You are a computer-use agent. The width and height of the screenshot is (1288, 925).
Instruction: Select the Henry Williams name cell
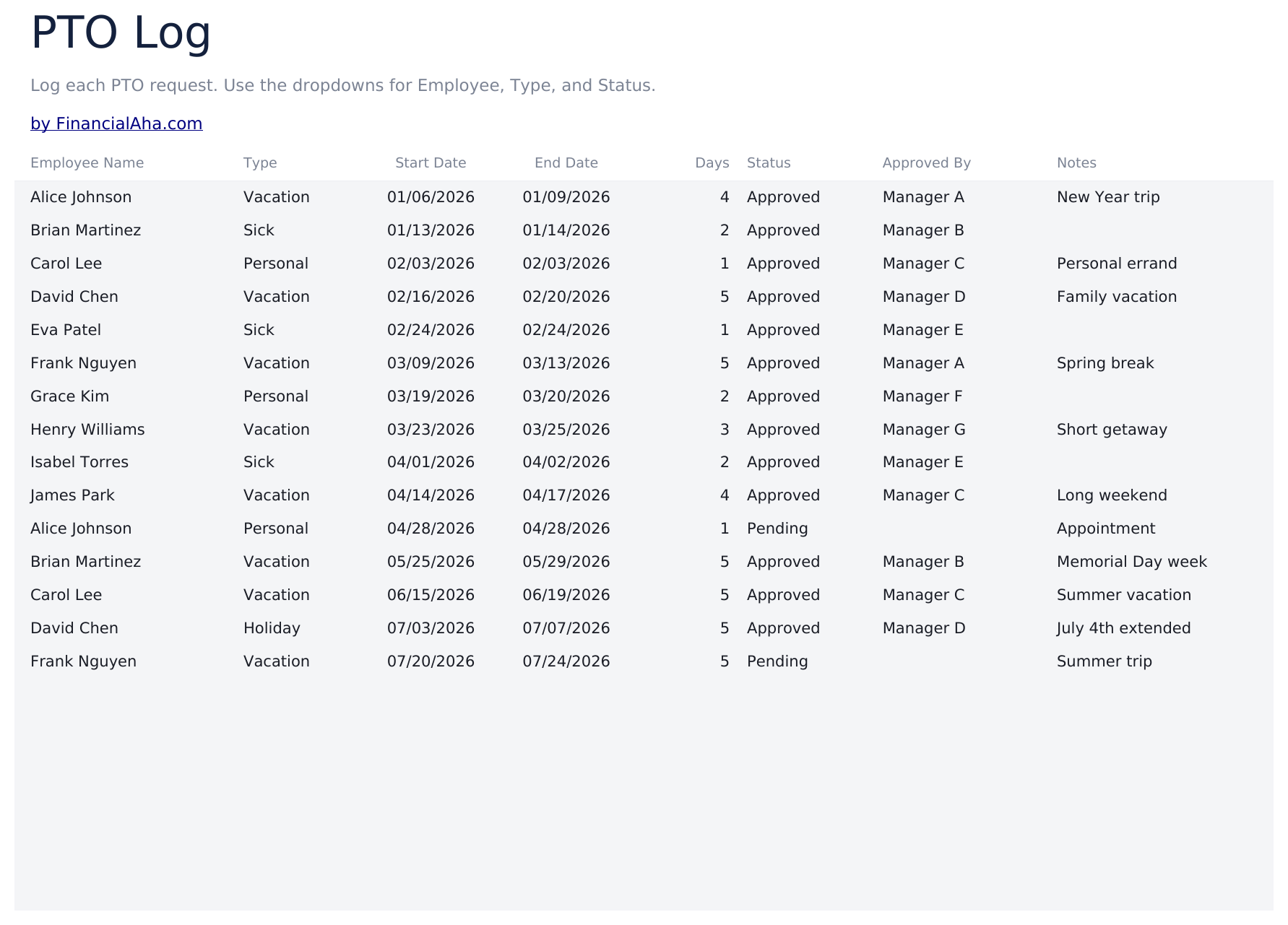pyautogui.click(x=87, y=430)
